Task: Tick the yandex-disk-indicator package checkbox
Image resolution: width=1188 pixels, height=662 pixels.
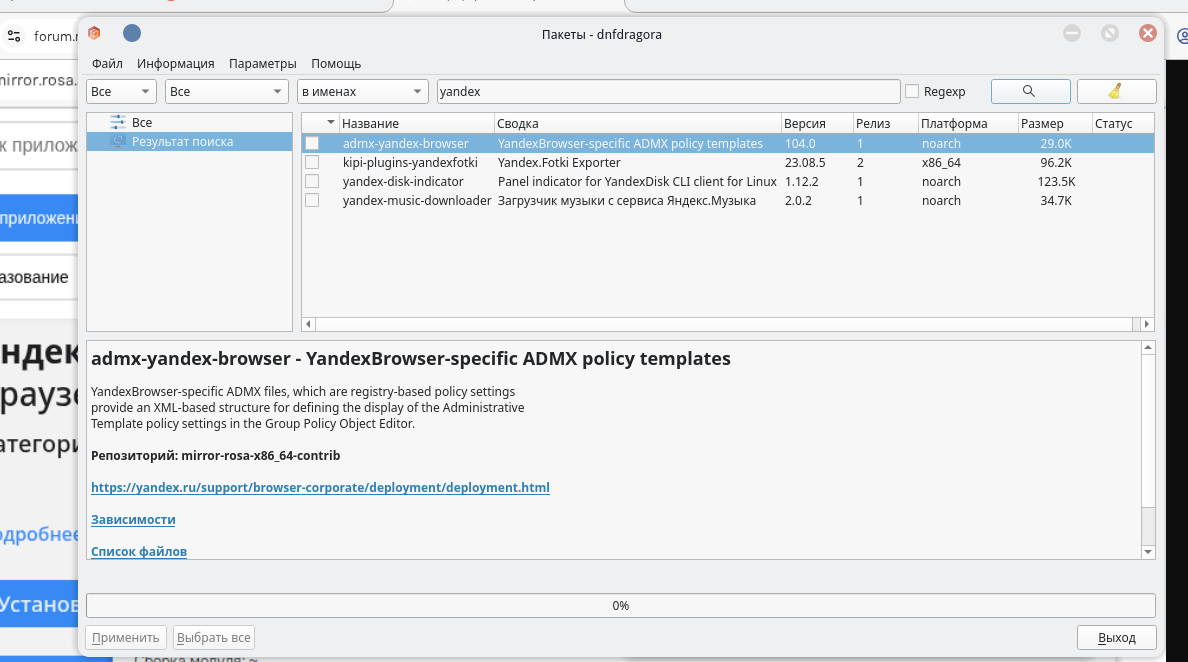Action: click(312, 181)
